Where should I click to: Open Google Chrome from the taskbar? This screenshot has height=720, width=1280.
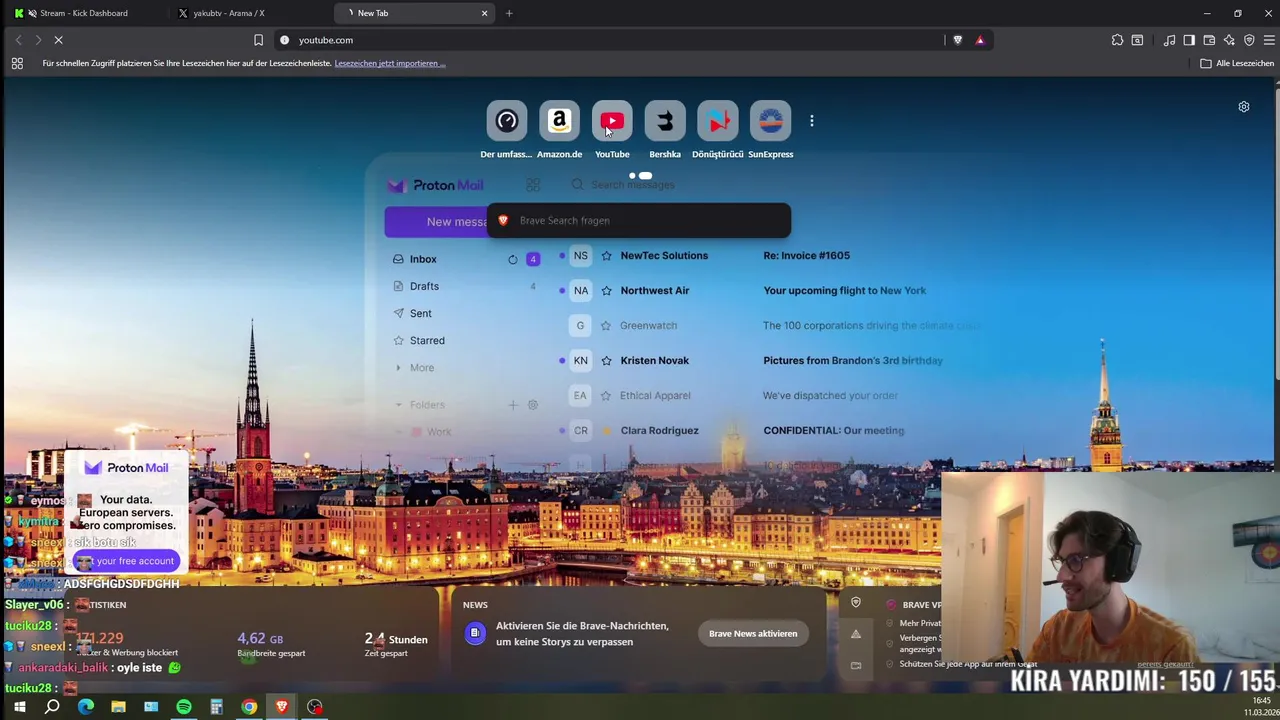(x=249, y=707)
